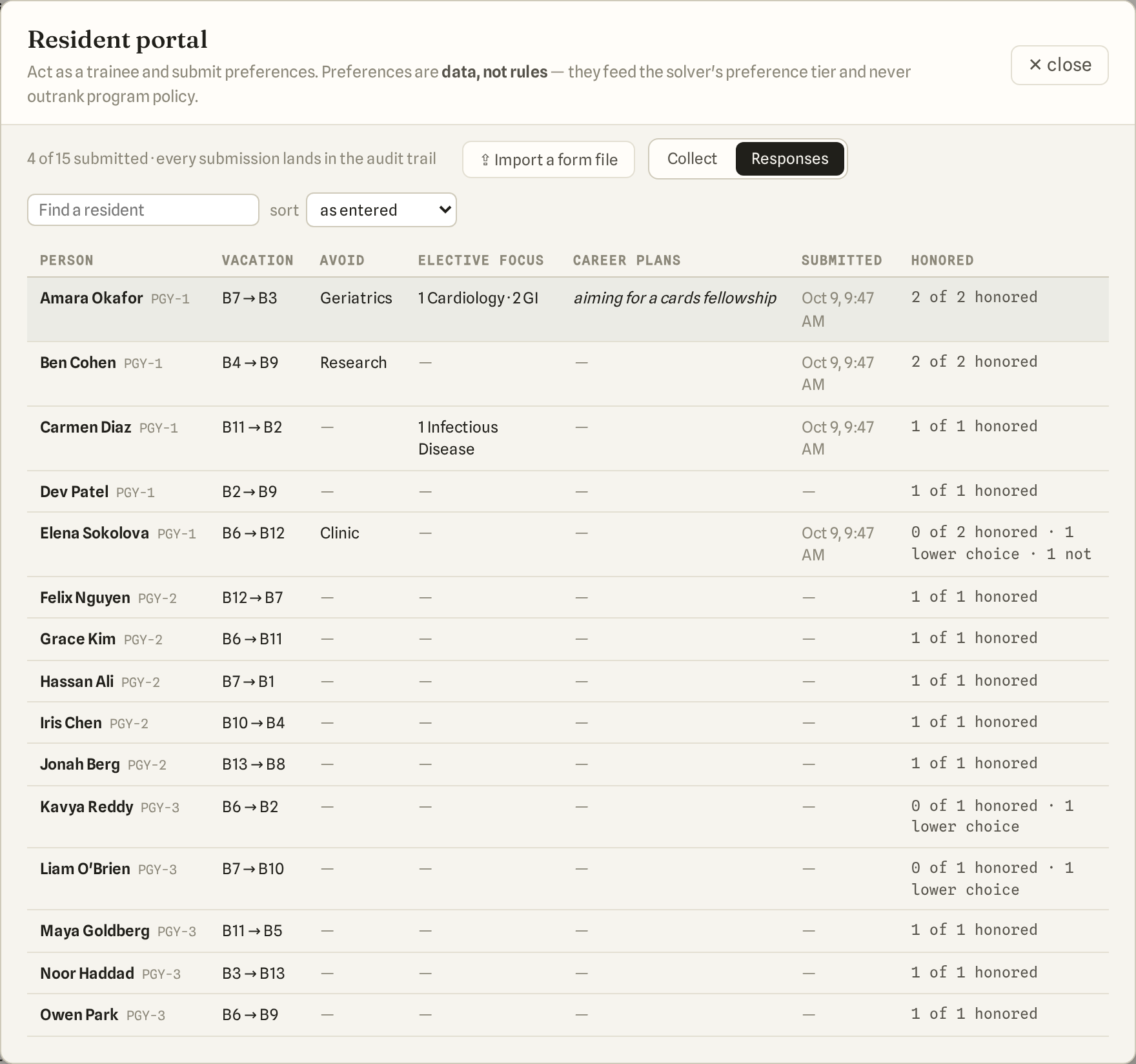Click Jonah Berg's B13→B8 vacation cell
1136x1064 pixels.
[254, 764]
